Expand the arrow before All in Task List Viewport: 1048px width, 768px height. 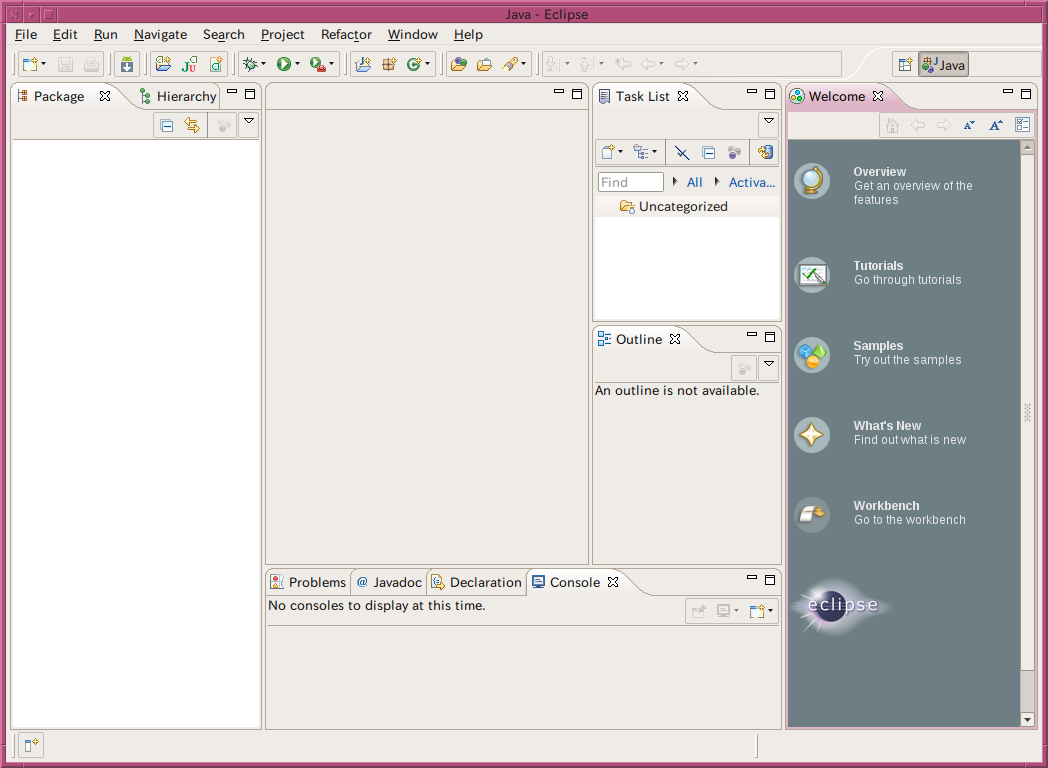pos(675,182)
